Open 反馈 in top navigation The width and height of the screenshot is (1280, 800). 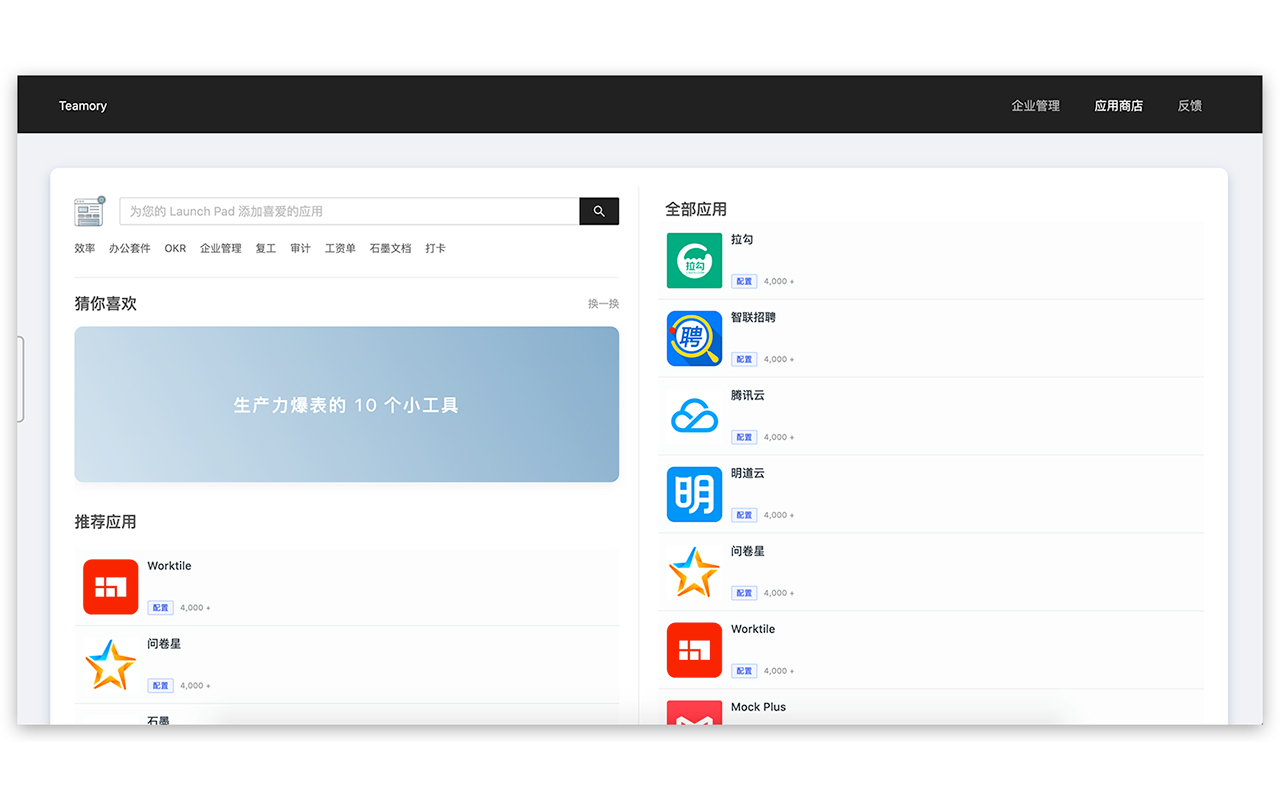point(1190,105)
